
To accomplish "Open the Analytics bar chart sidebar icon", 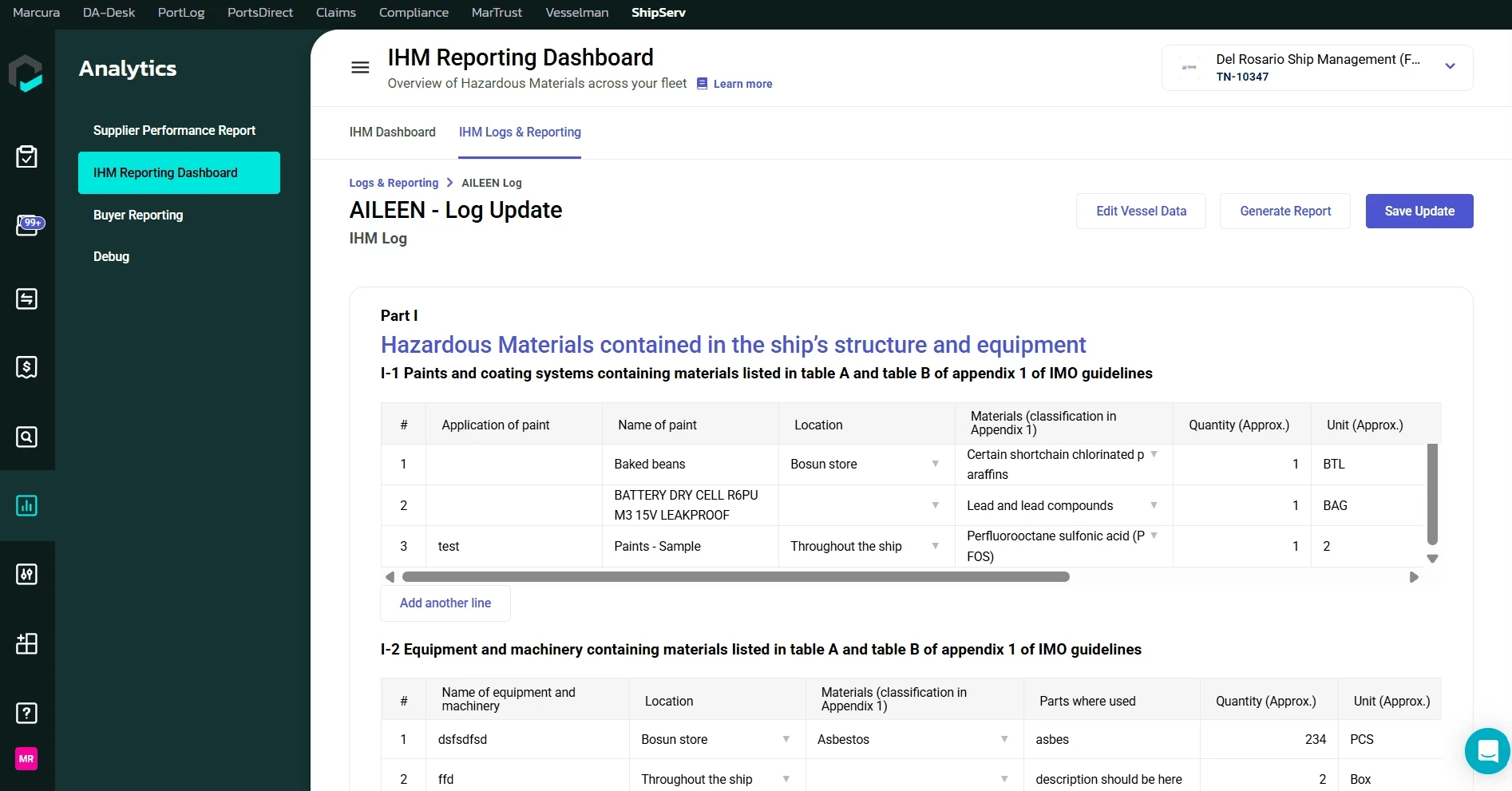I will pyautogui.click(x=26, y=505).
